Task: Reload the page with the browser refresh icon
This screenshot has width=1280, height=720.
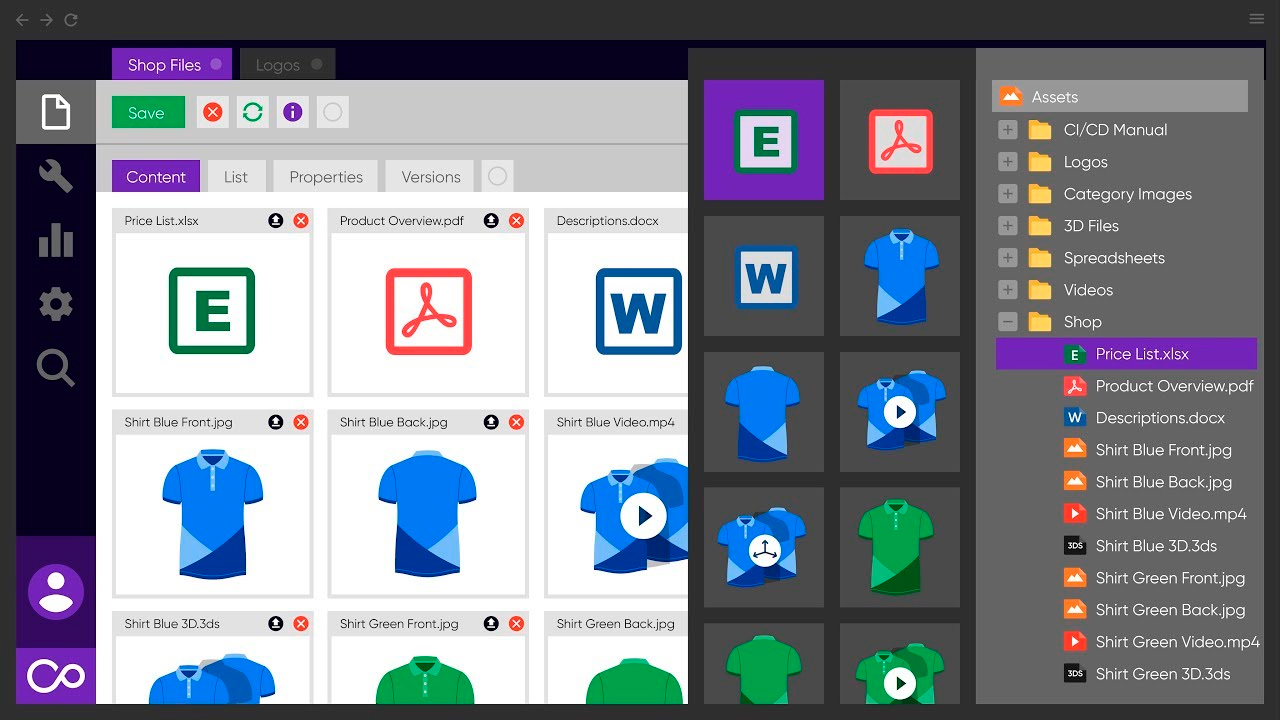Action: click(70, 20)
